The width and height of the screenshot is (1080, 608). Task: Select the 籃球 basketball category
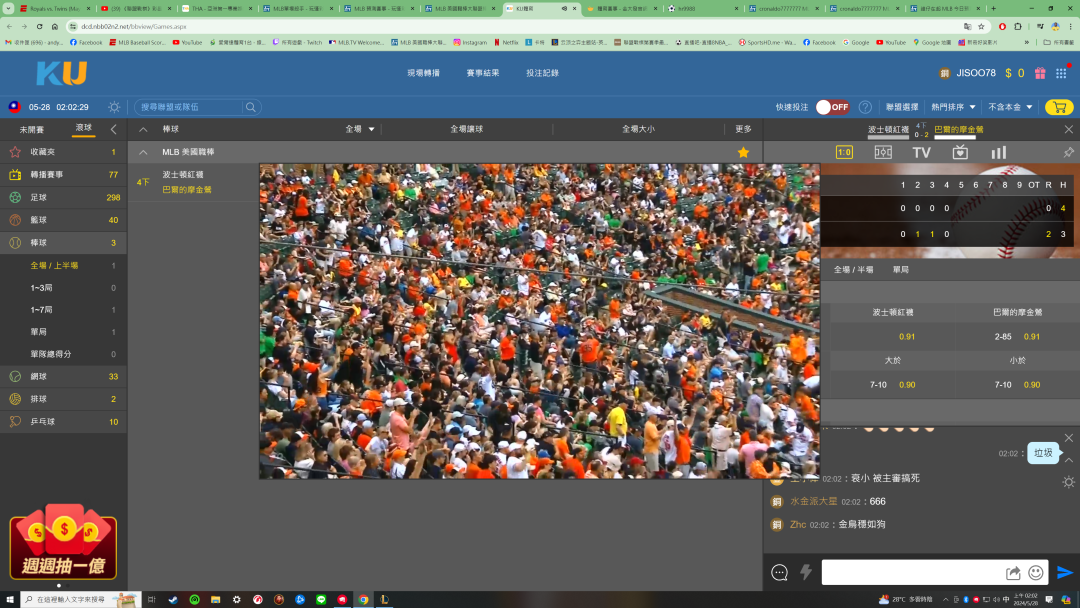point(63,220)
